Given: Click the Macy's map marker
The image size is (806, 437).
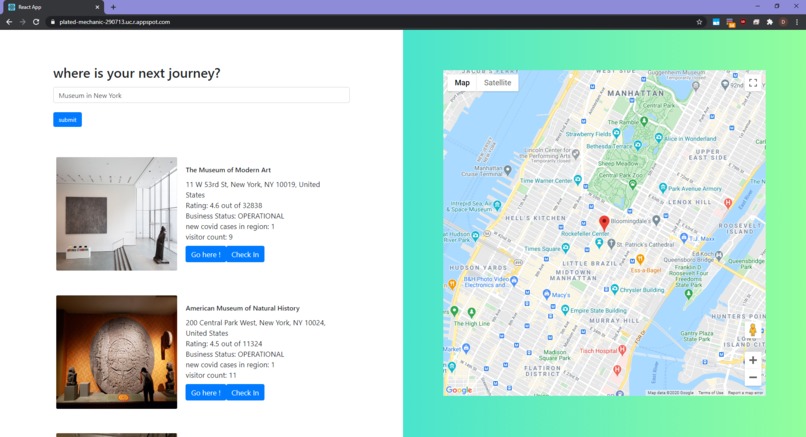Looking at the screenshot, I should tap(547, 294).
